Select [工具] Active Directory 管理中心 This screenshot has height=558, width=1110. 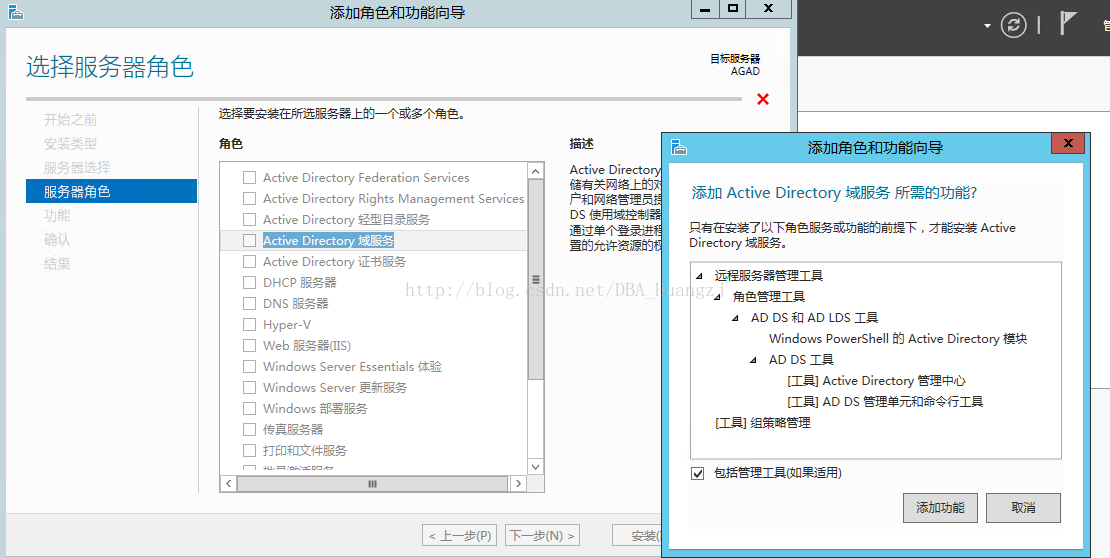coord(876,381)
